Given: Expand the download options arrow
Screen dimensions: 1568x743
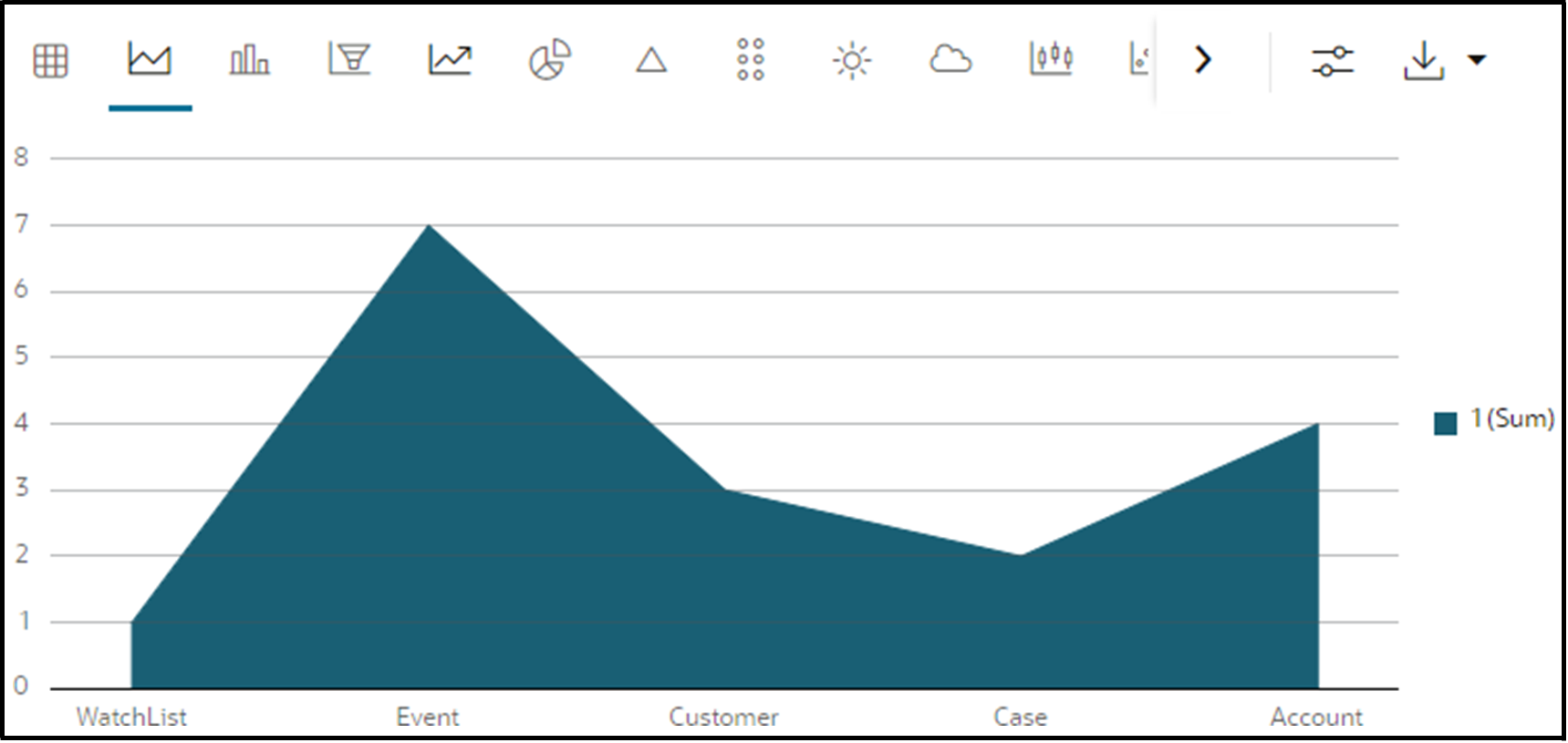Looking at the screenshot, I should (x=1477, y=60).
